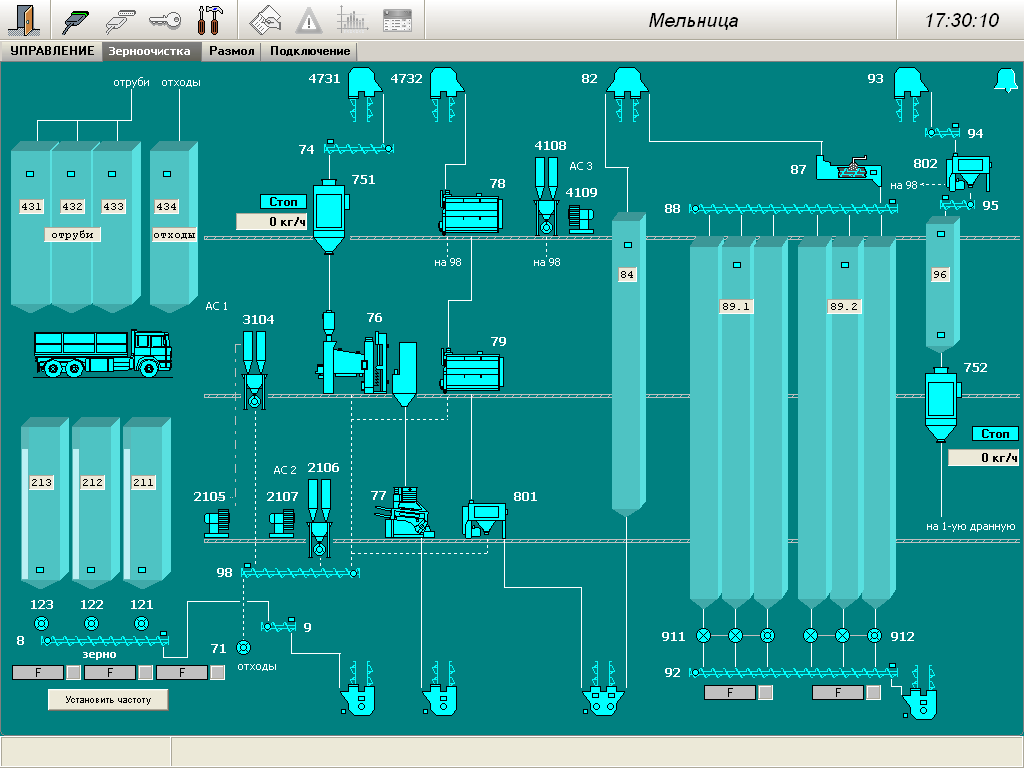Toggle leftmost gray checkbox under conveyor 8
1024x768 pixels.
pyautogui.click(x=74, y=673)
